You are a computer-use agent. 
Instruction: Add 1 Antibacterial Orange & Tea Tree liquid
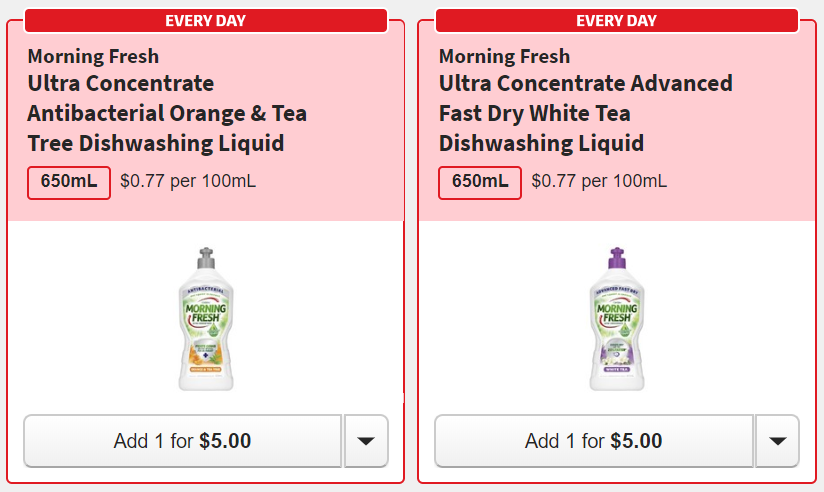click(x=182, y=441)
